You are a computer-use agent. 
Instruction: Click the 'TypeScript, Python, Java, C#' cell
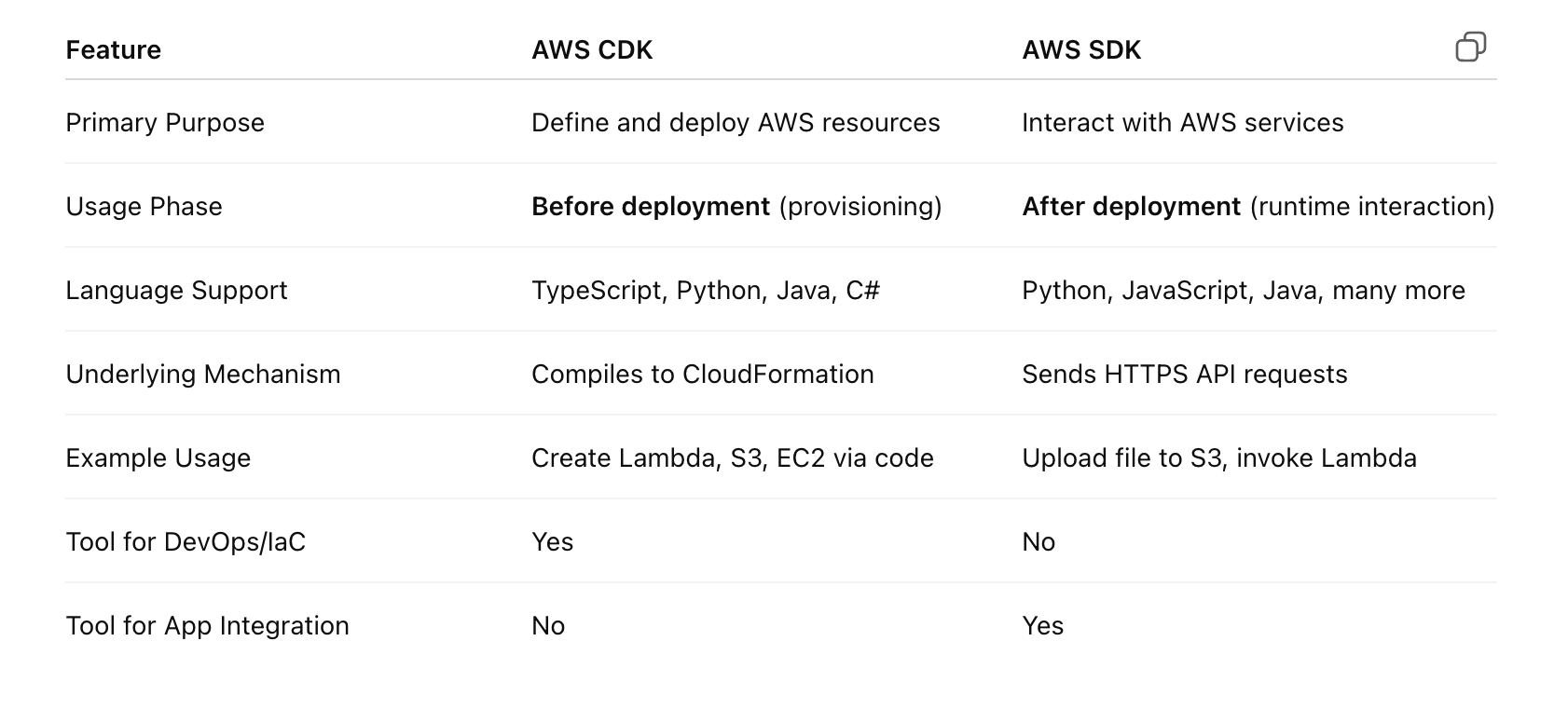click(x=706, y=291)
